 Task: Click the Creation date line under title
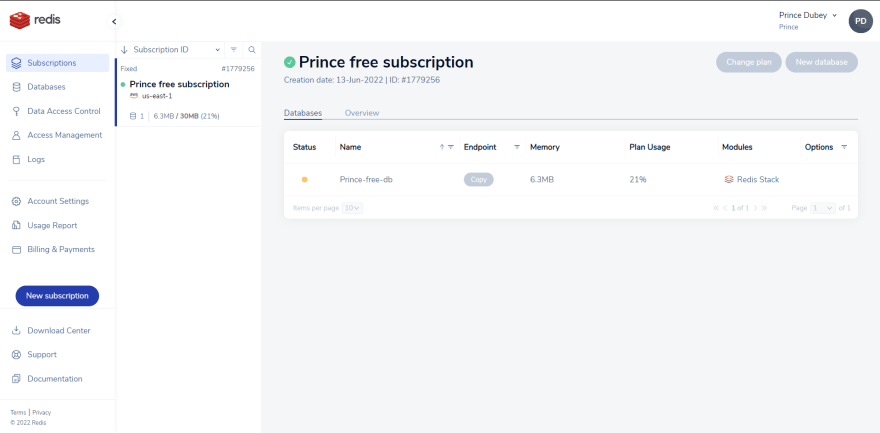point(362,80)
